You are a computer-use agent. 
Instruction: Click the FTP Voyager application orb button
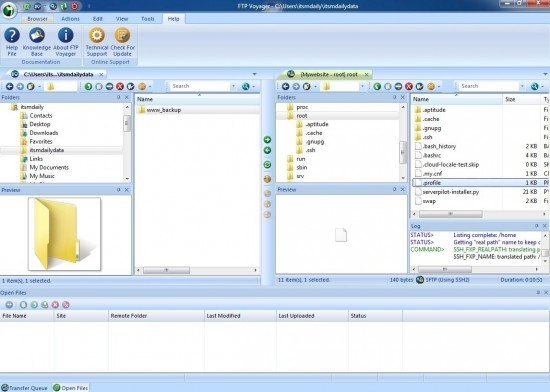point(9,10)
